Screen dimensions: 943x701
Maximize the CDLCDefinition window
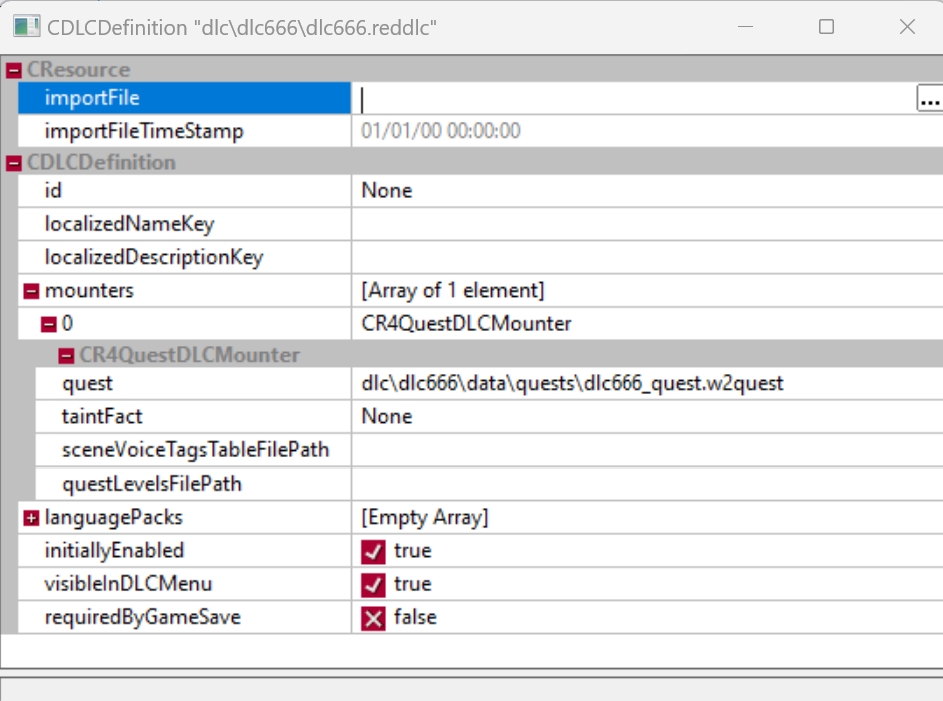coord(826,27)
